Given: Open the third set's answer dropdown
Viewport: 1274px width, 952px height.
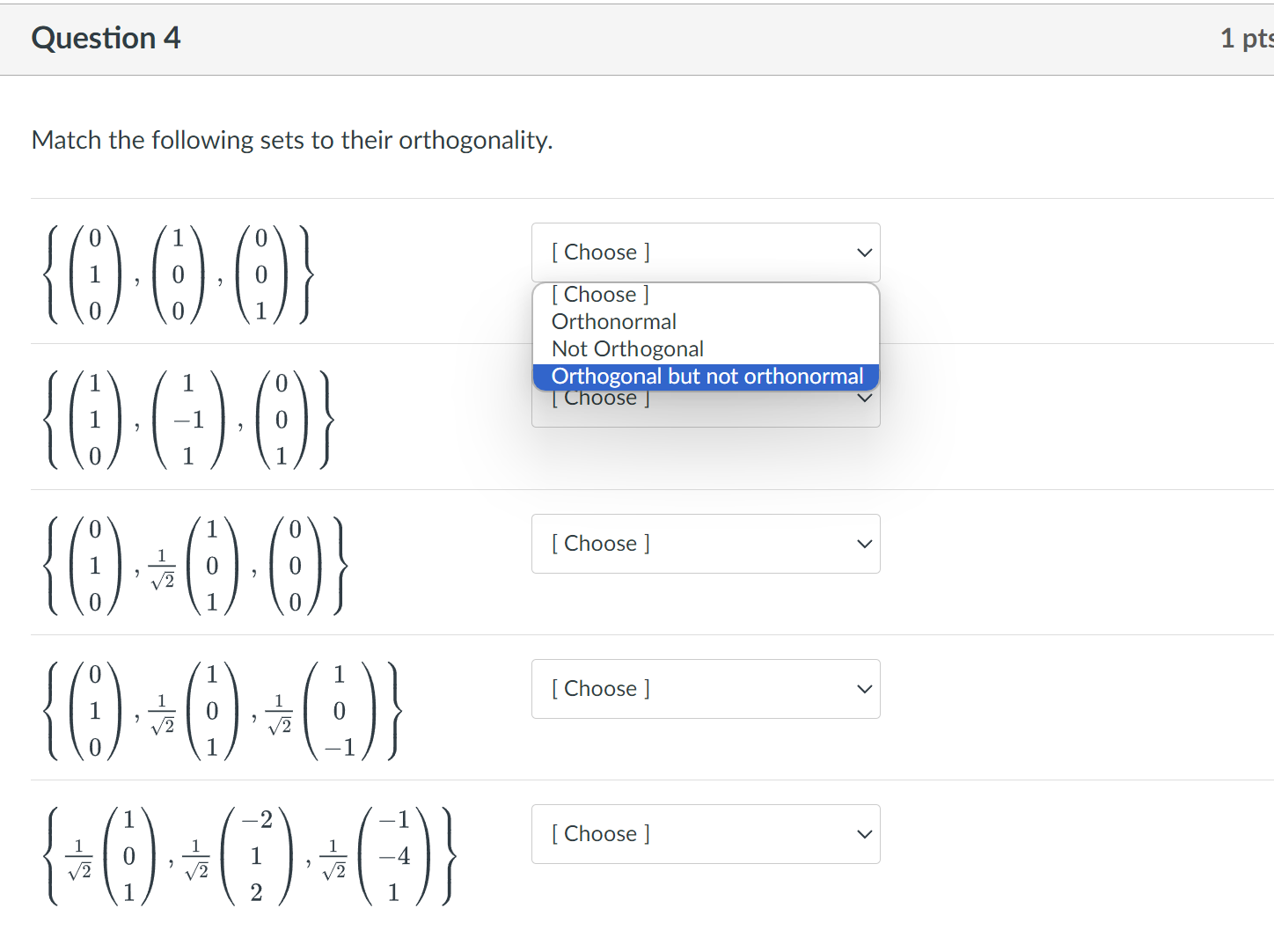Looking at the screenshot, I should (705, 544).
